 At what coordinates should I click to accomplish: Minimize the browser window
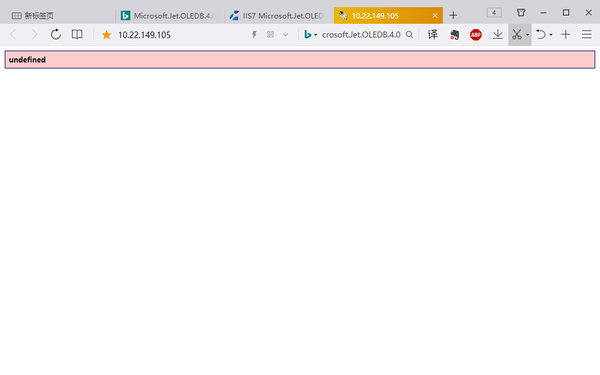(x=543, y=13)
